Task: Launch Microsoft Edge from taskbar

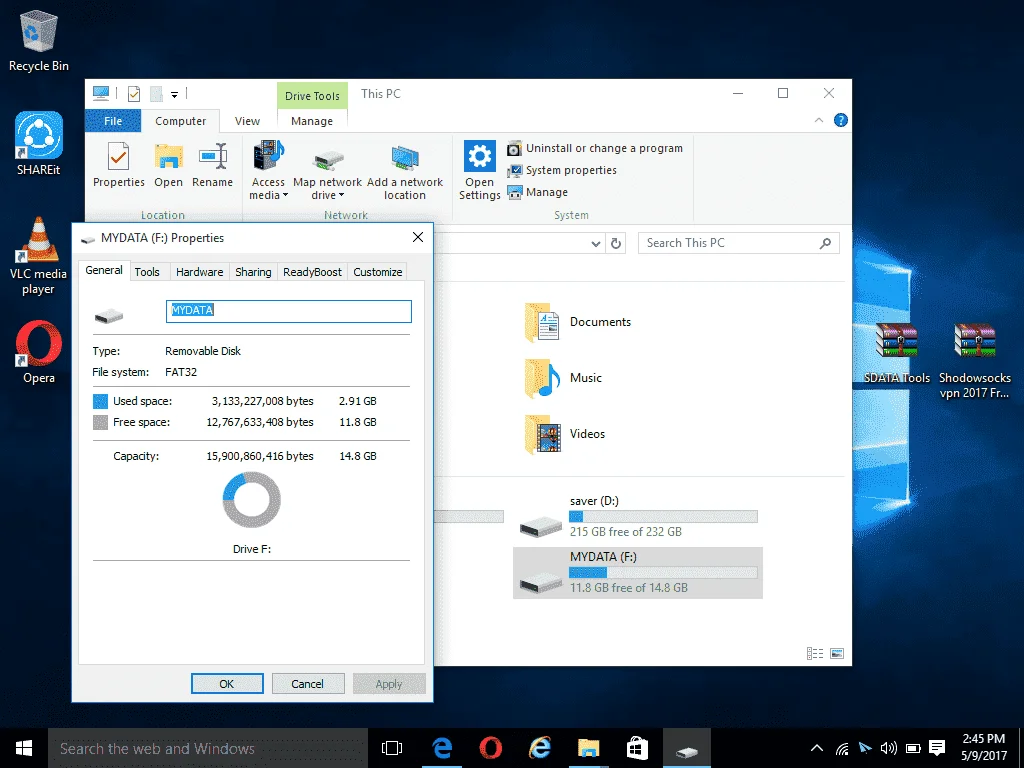Action: pos(442,748)
